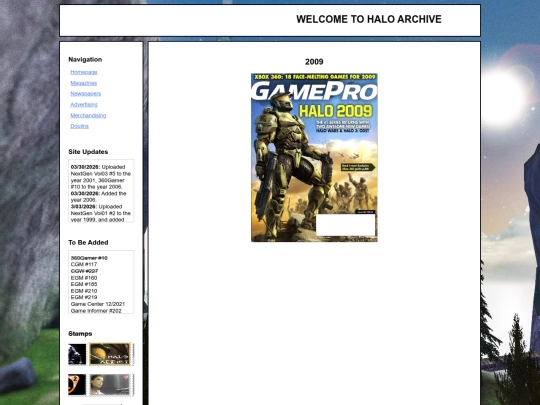This screenshot has height=405, width=540.
Task: Open the Homepage navigation link
Action: point(84,72)
